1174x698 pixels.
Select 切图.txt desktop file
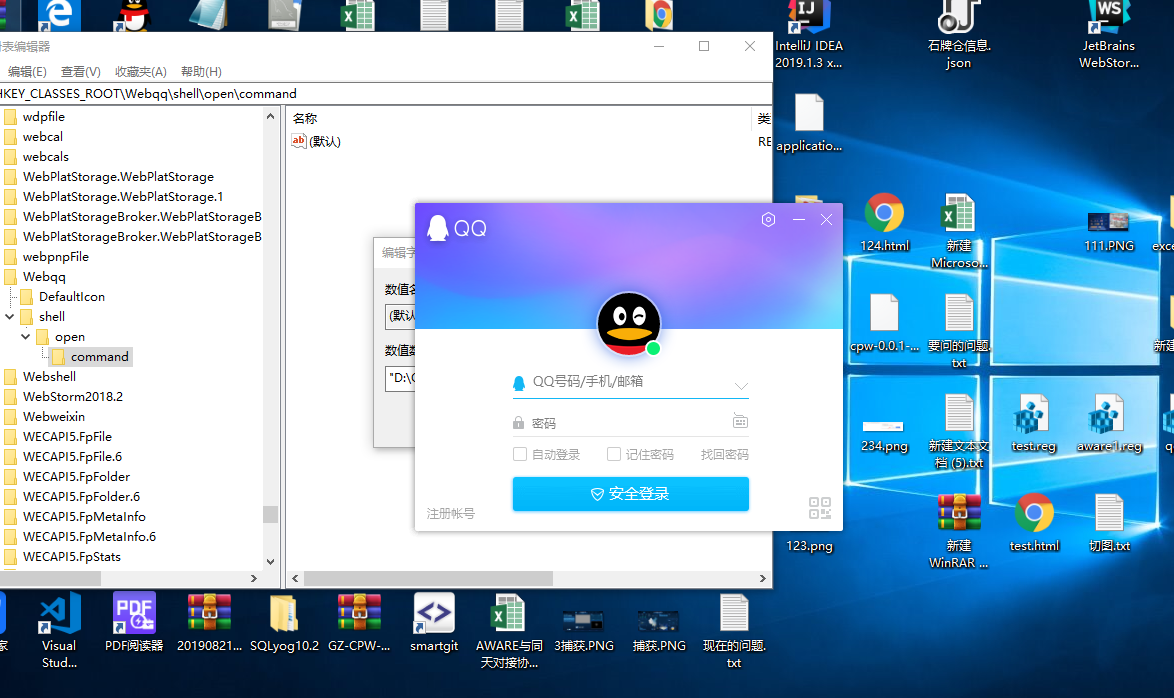[x=1109, y=523]
